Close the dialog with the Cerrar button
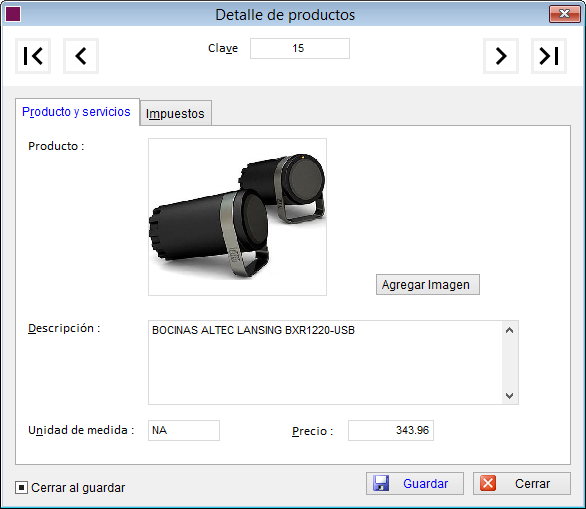Image resolution: width=586 pixels, height=509 pixels. pos(522,484)
